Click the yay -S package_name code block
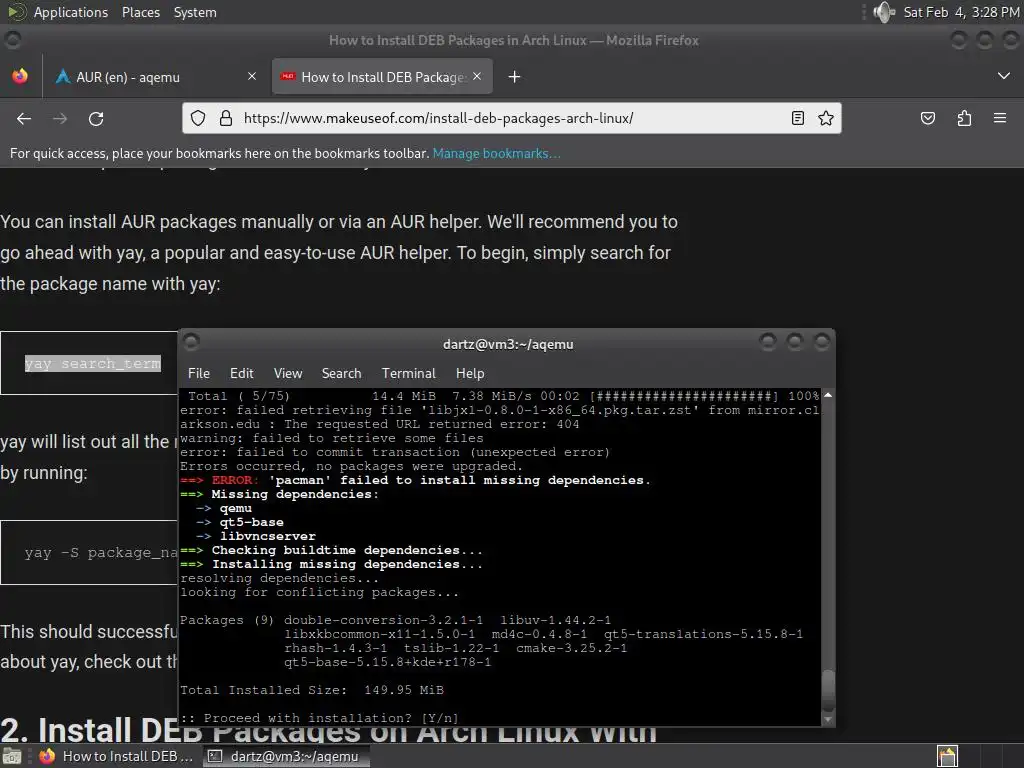The height and width of the screenshot is (768, 1024). pos(89,552)
